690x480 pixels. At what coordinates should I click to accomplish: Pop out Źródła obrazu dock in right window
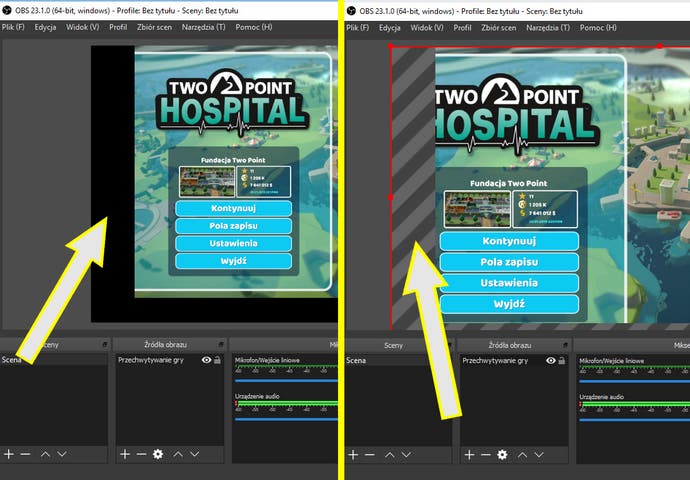coord(565,345)
